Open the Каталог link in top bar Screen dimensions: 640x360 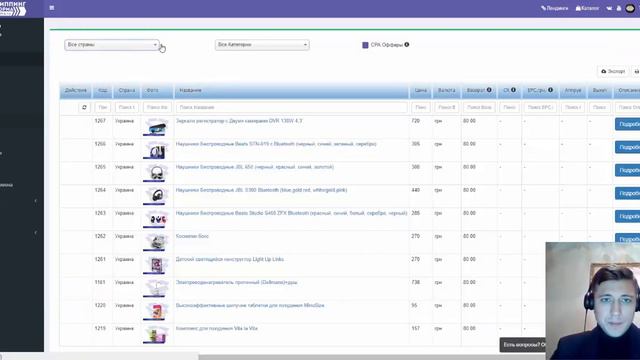click(587, 8)
